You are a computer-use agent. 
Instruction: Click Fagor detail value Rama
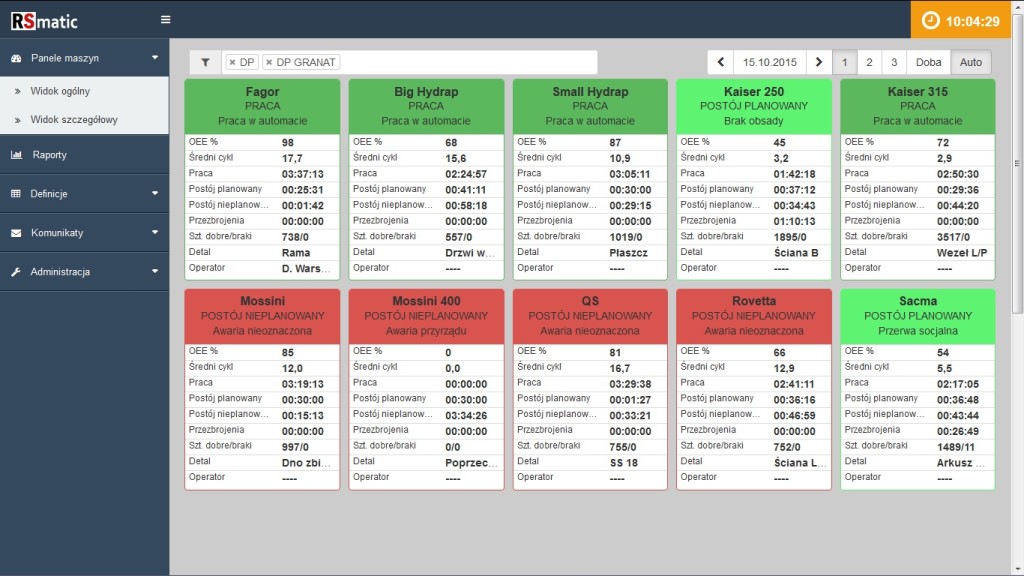[x=296, y=253]
